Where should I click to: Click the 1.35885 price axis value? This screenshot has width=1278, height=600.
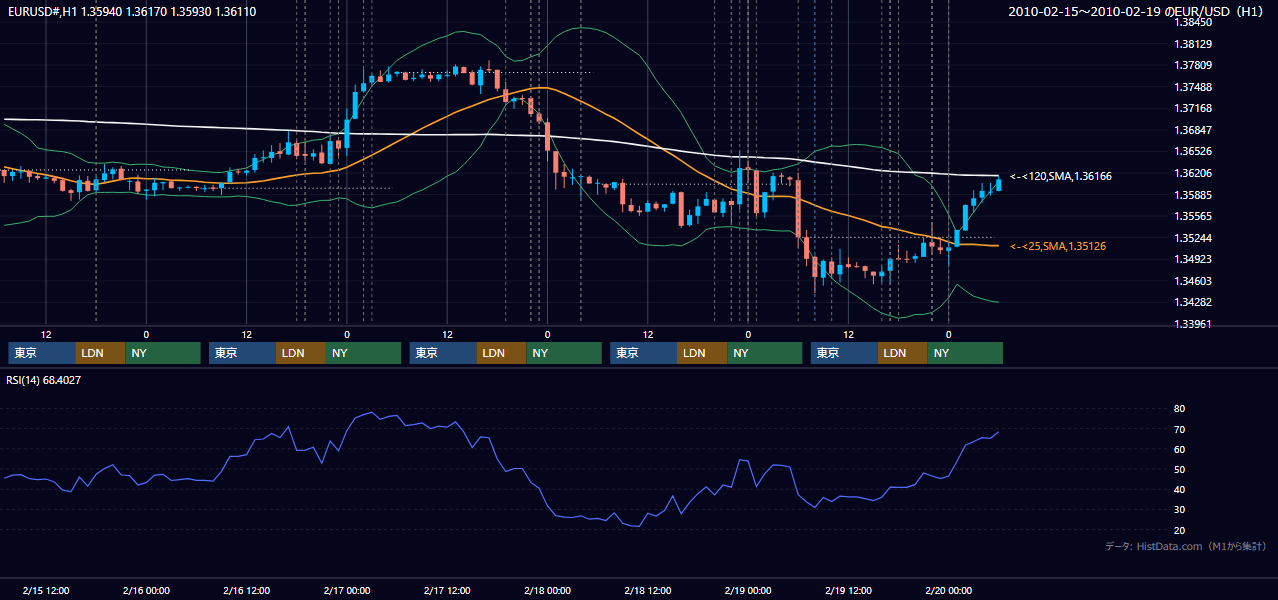click(x=1193, y=194)
